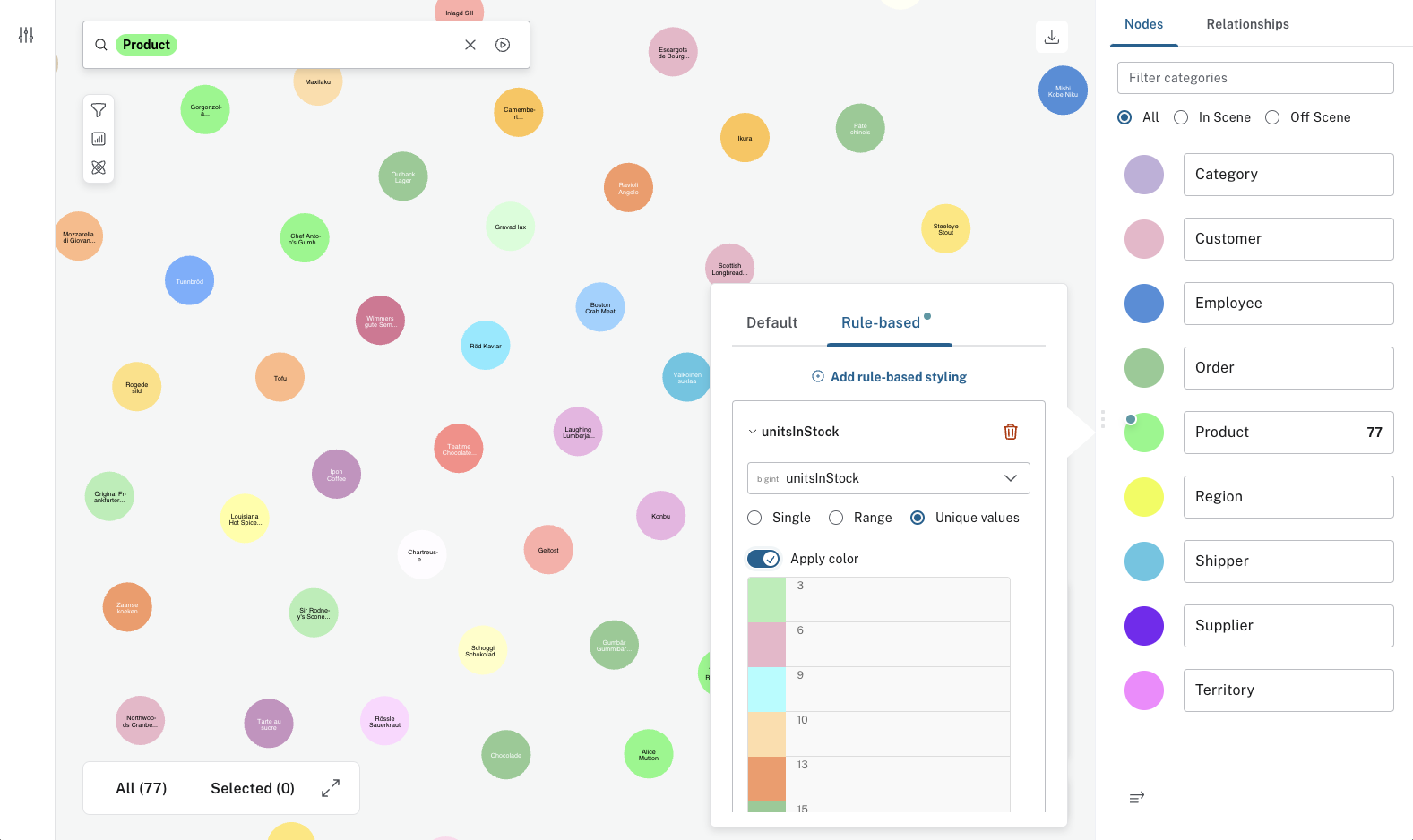The height and width of the screenshot is (840, 1413).
Task: Select the All radio button
Action: 1124,117
